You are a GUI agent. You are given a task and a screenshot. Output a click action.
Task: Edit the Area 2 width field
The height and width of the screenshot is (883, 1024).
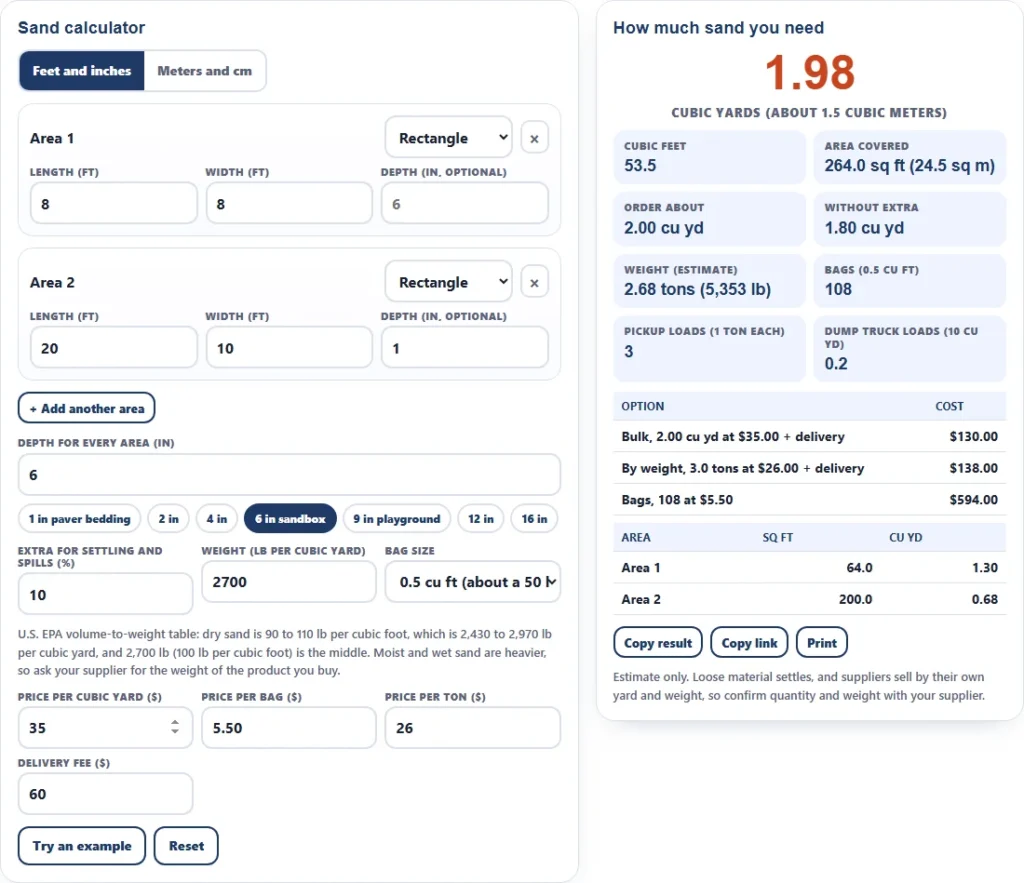[x=289, y=347]
